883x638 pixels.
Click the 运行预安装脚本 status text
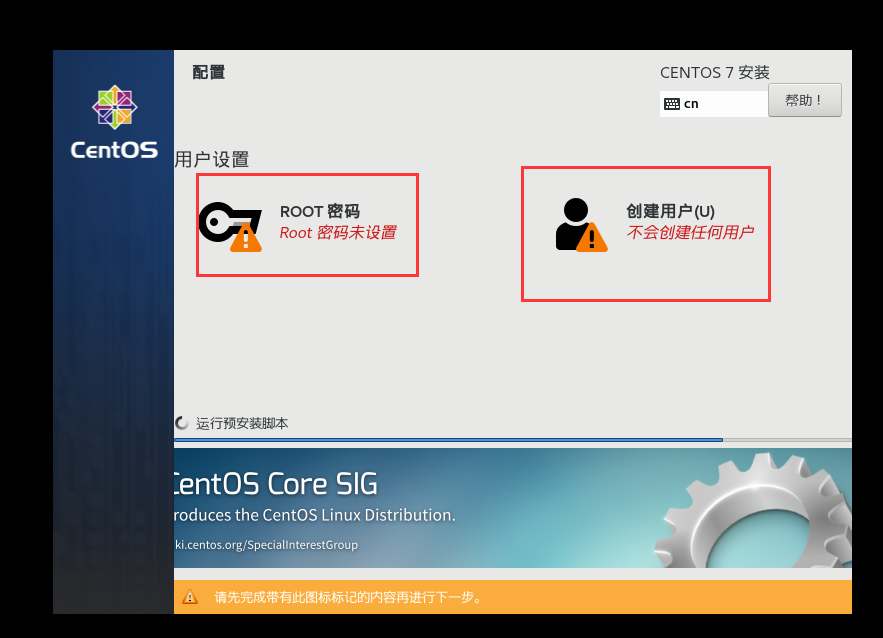(242, 423)
